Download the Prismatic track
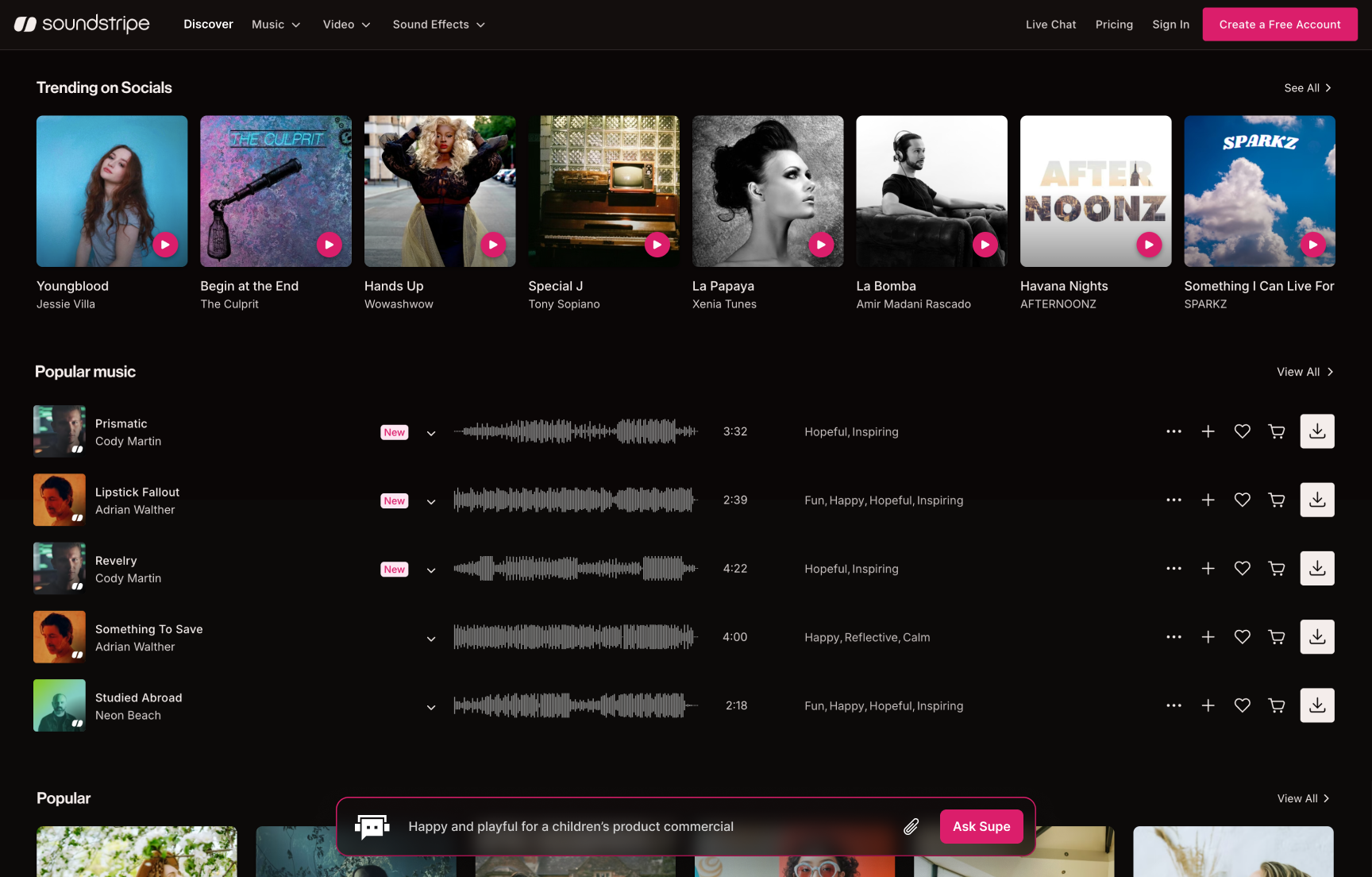The image size is (1372, 877). [x=1316, y=431]
